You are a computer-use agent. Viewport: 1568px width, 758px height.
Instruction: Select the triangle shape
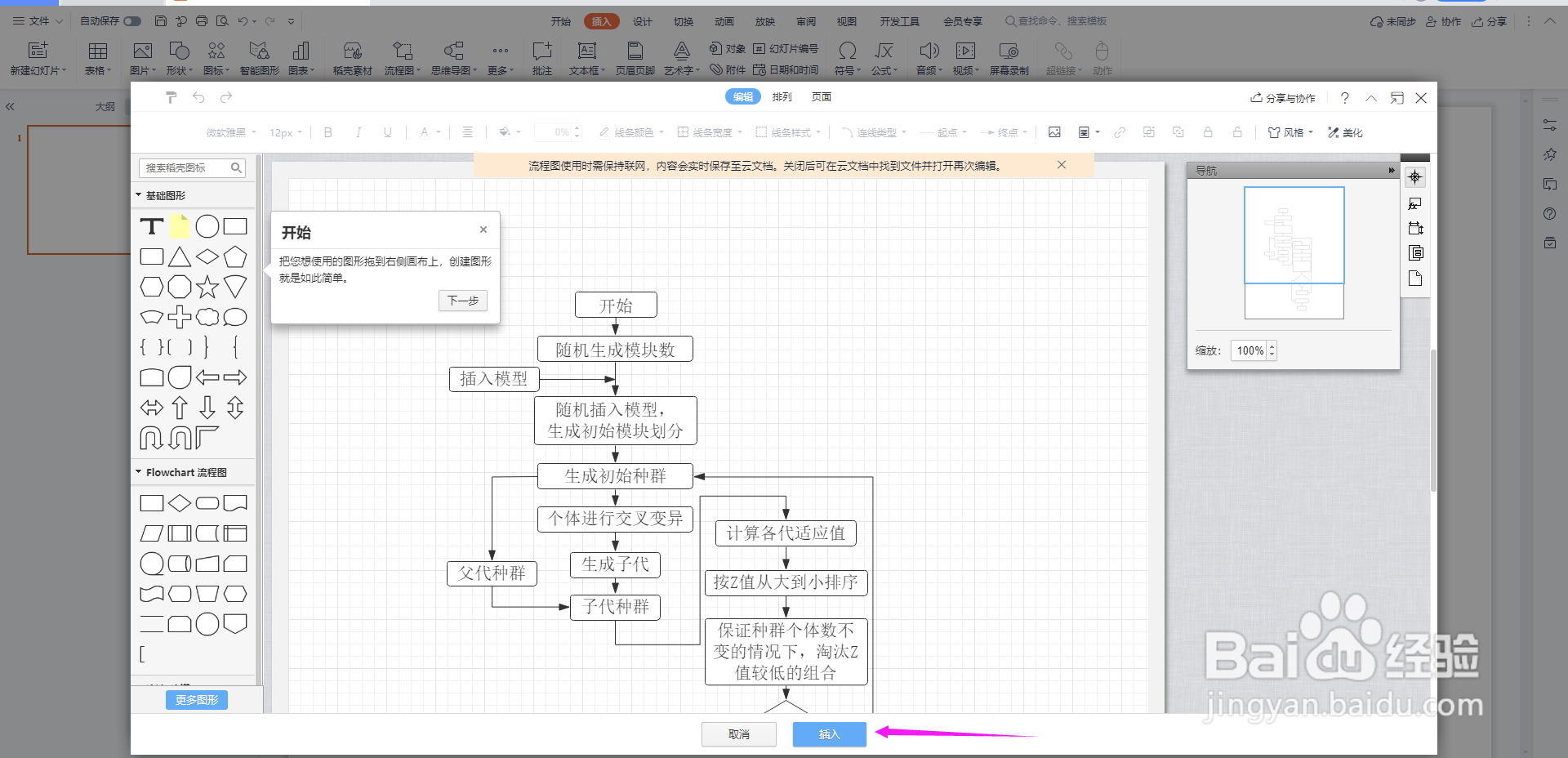(180, 256)
